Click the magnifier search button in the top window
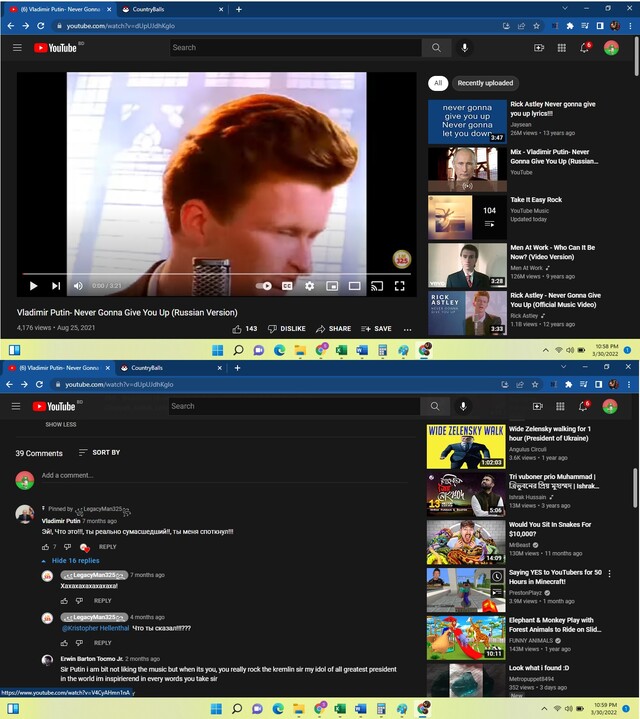Screen dimensions: 640x719 click(x=436, y=48)
